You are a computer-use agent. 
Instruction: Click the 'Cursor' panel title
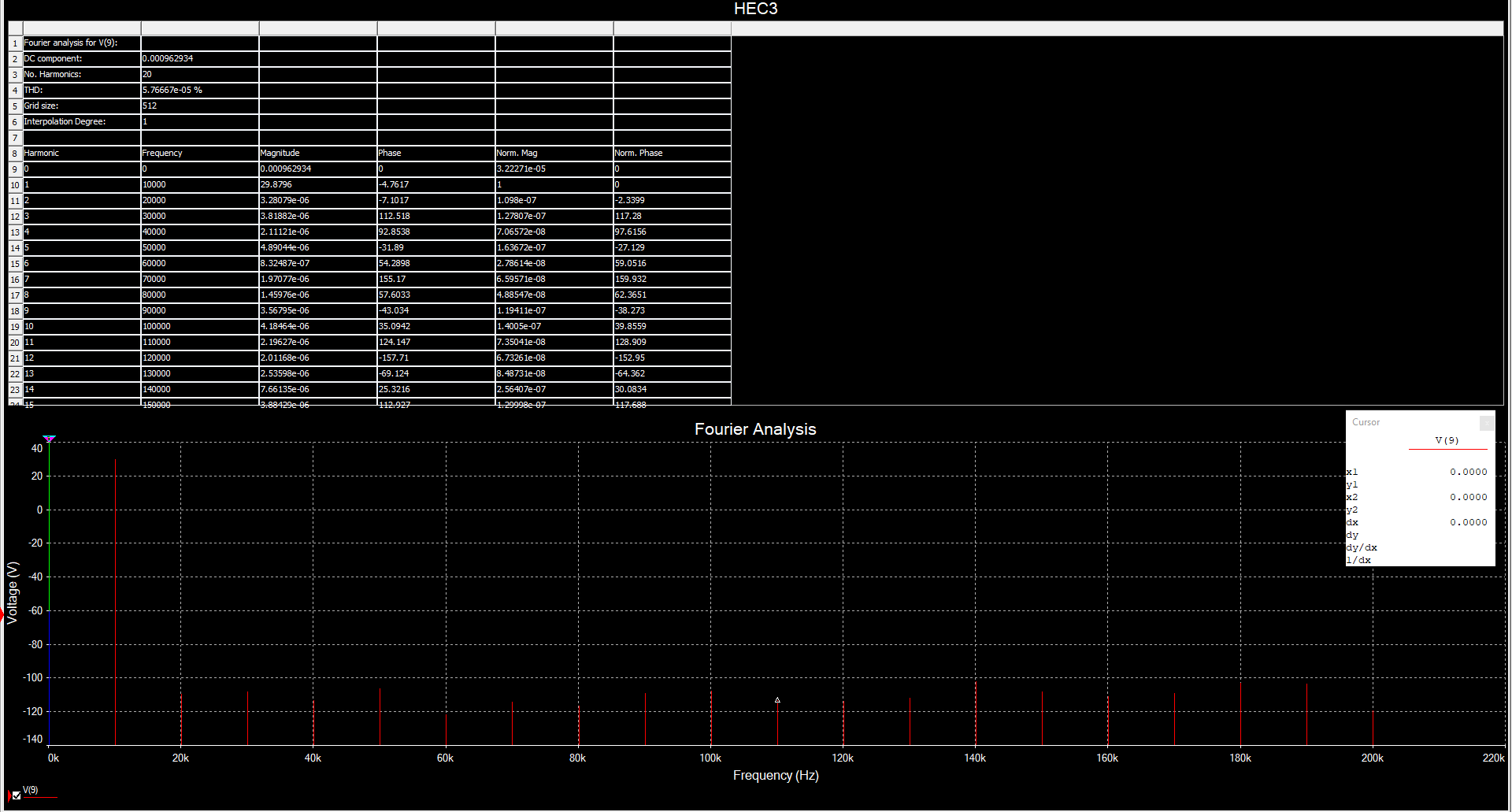1366,422
